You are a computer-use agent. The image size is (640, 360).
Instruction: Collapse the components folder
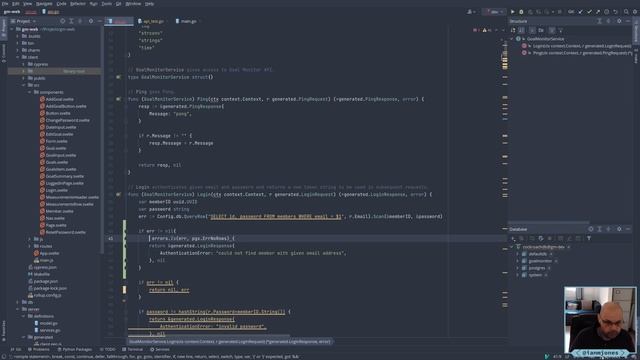[x=29, y=92]
